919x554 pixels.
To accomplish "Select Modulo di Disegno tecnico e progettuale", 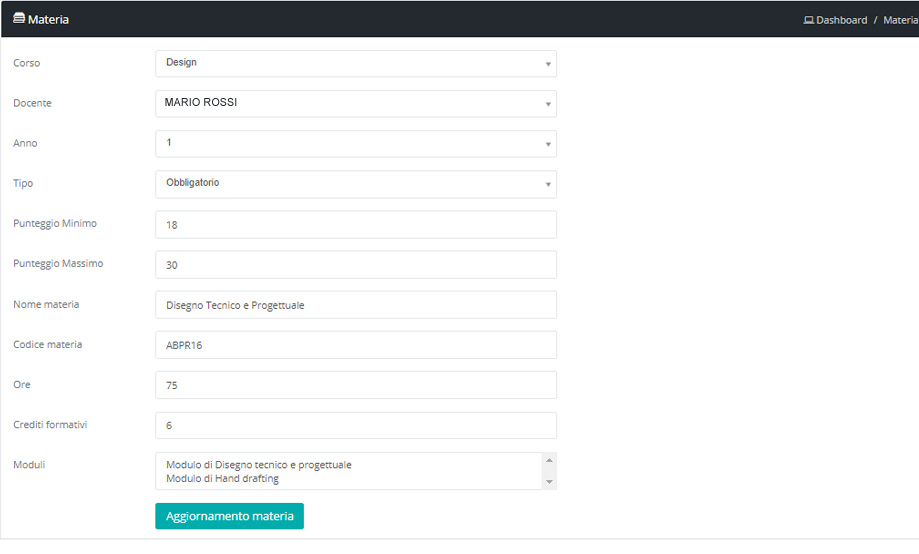I will click(x=259, y=465).
